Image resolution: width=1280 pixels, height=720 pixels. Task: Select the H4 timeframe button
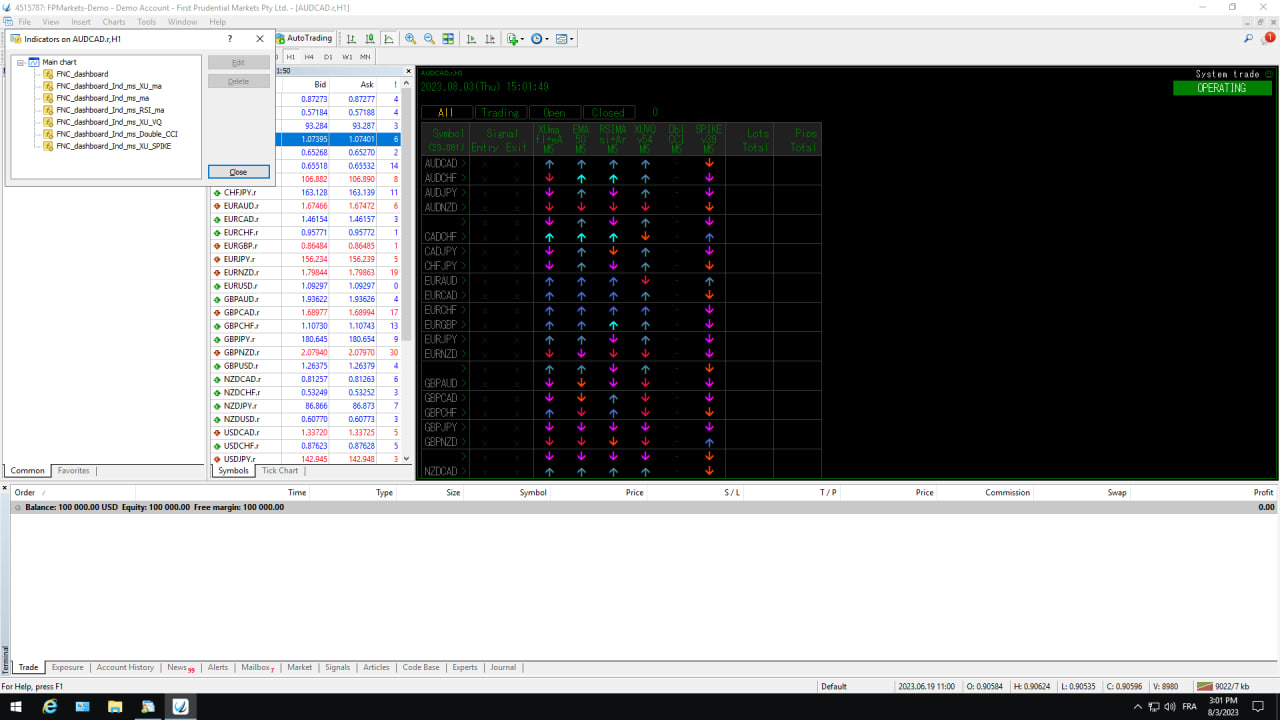(309, 57)
